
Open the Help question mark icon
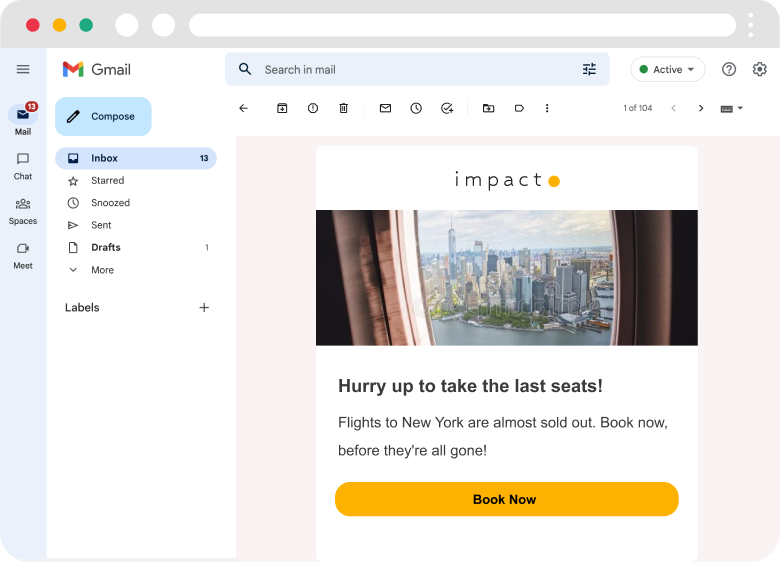pyautogui.click(x=729, y=69)
